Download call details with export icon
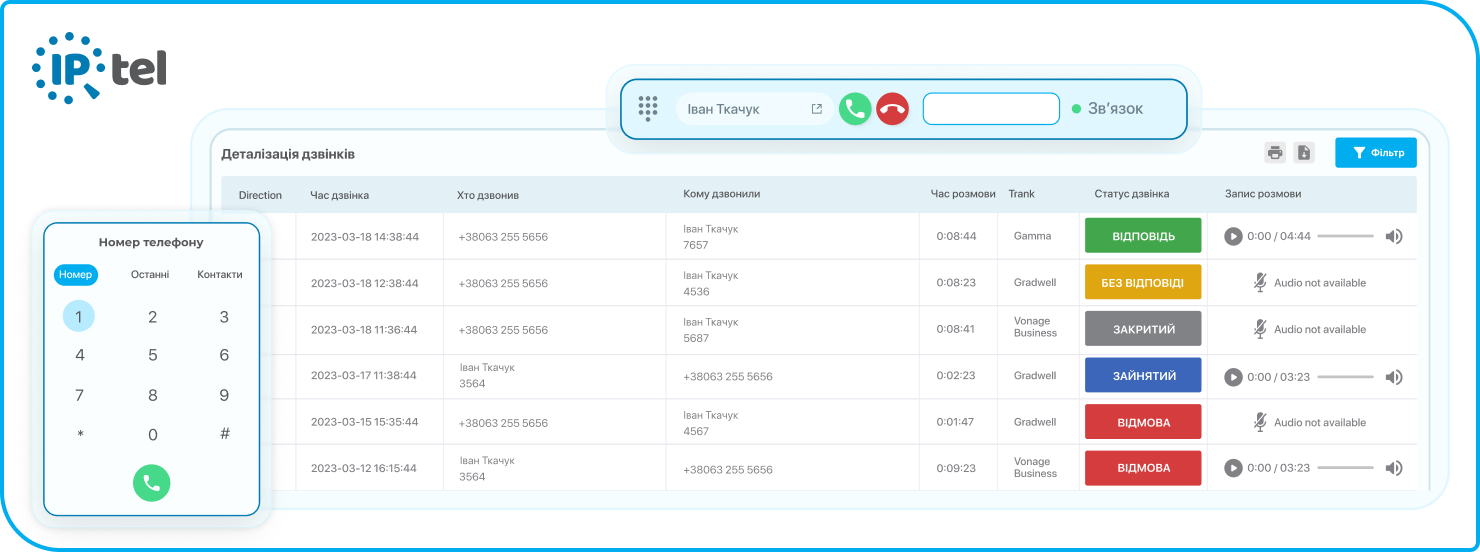The image size is (1480, 552). tap(1304, 153)
